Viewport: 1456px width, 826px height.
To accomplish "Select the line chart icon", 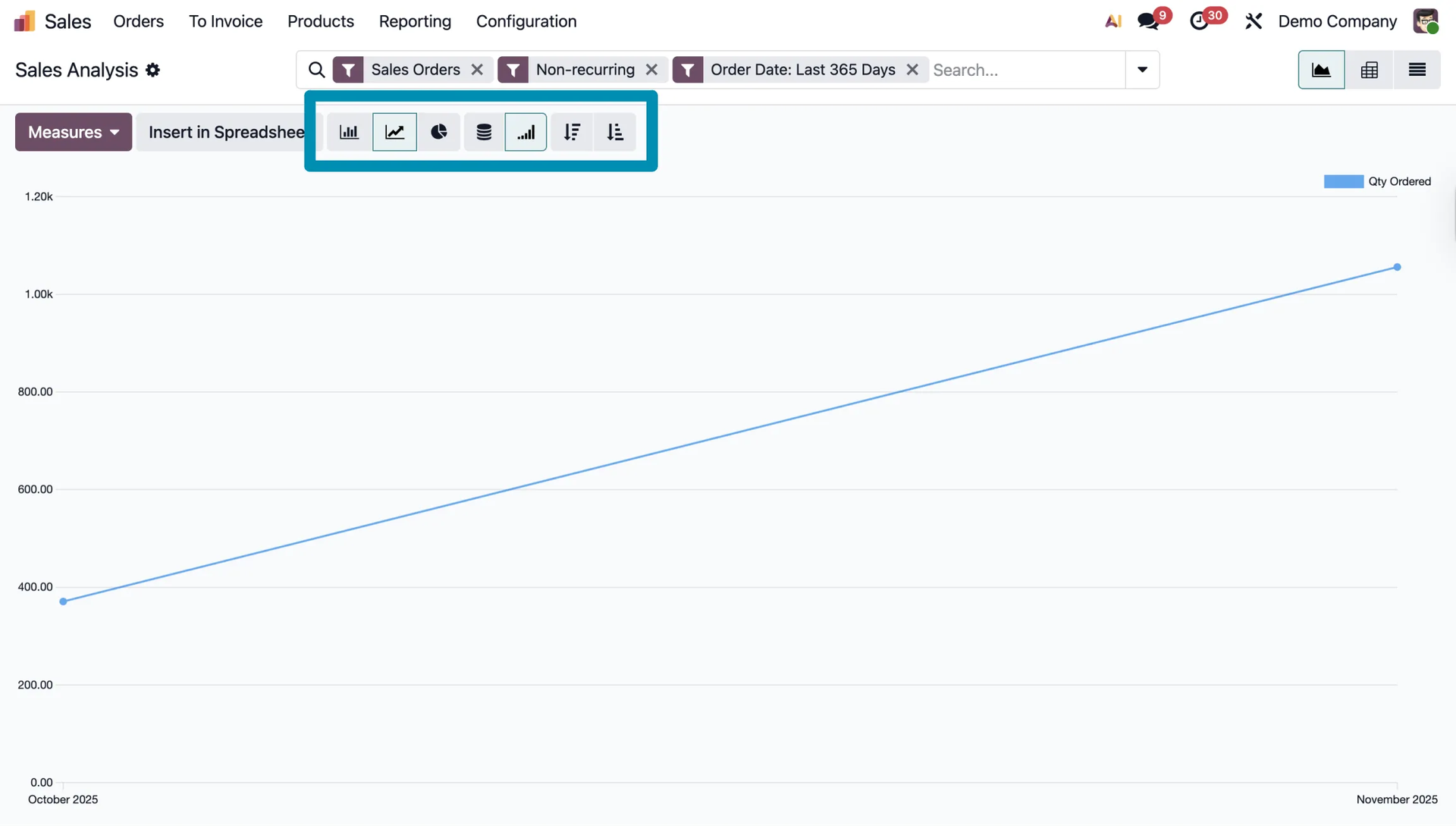I will [x=394, y=132].
